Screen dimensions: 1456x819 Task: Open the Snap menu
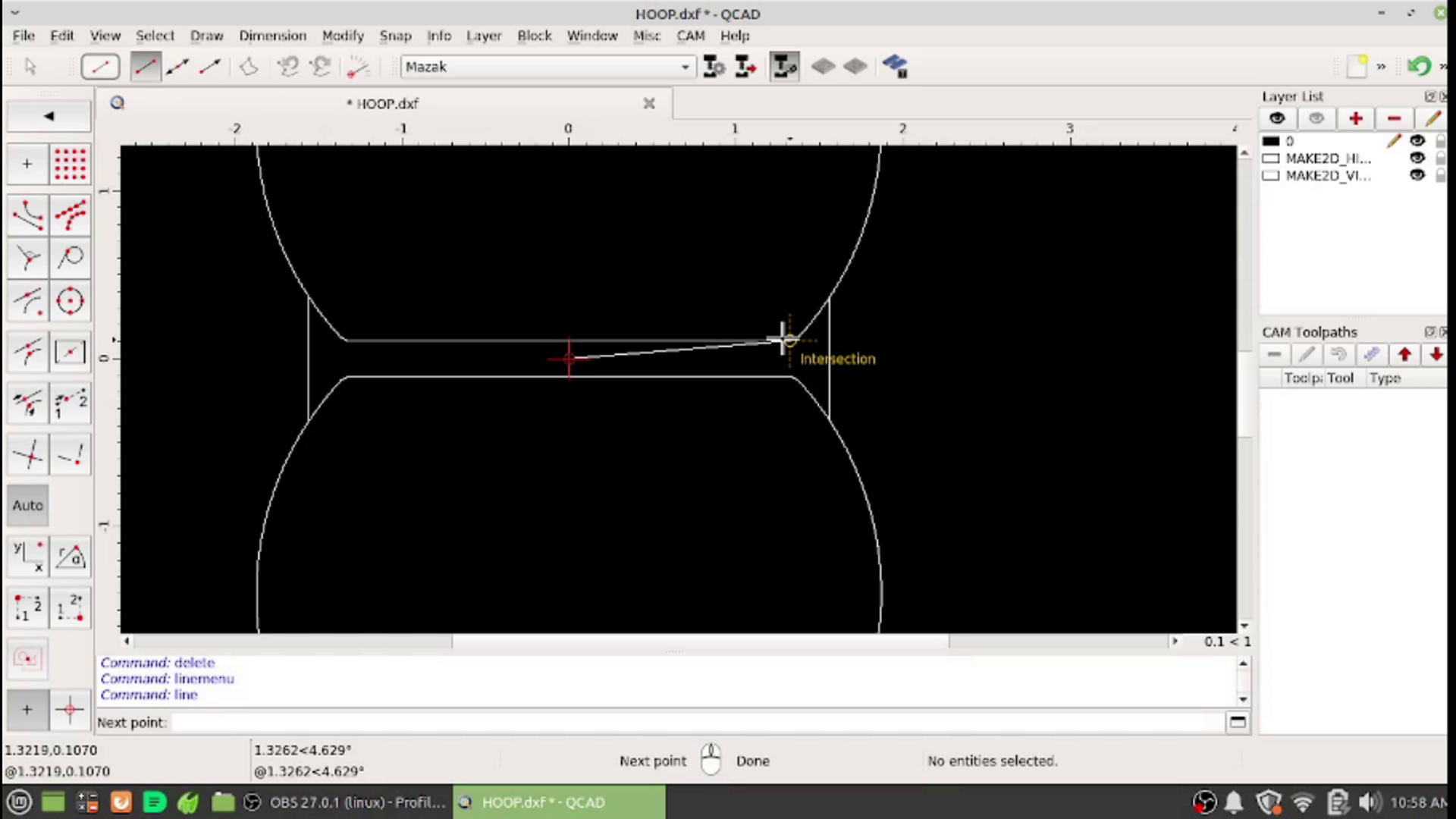point(395,36)
